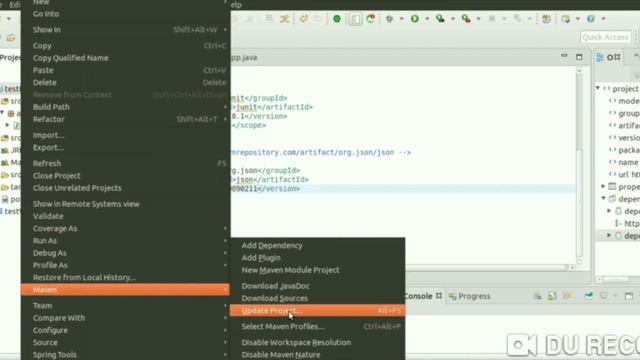Open the Maven entry in the context menu

[x=125, y=290]
